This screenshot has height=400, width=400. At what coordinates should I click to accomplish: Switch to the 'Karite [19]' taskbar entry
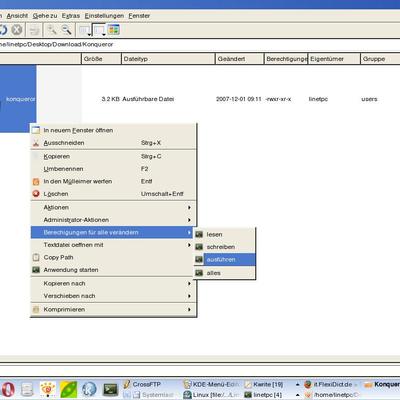(x=264, y=384)
